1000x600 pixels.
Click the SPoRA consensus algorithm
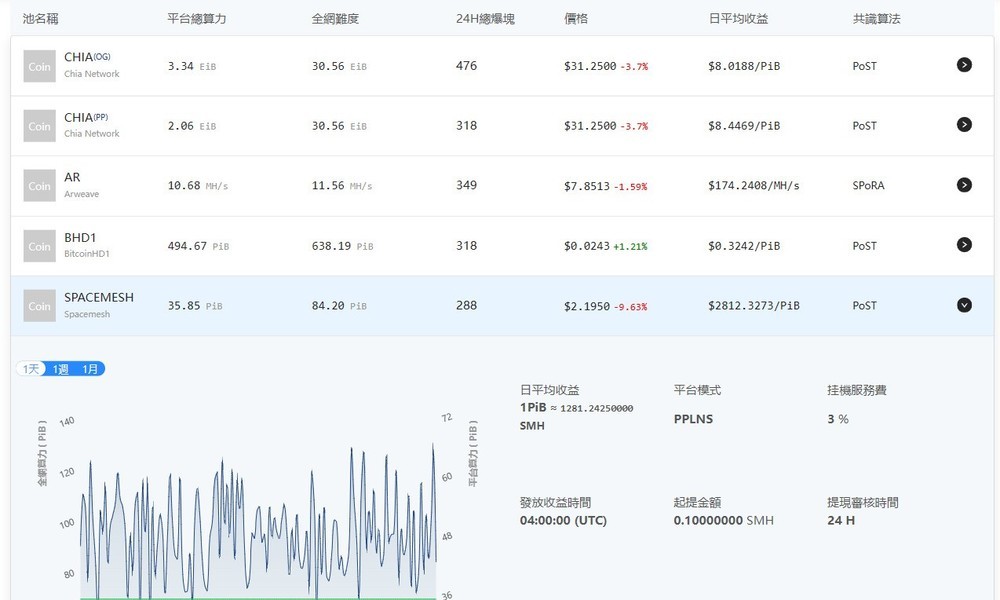pos(869,186)
